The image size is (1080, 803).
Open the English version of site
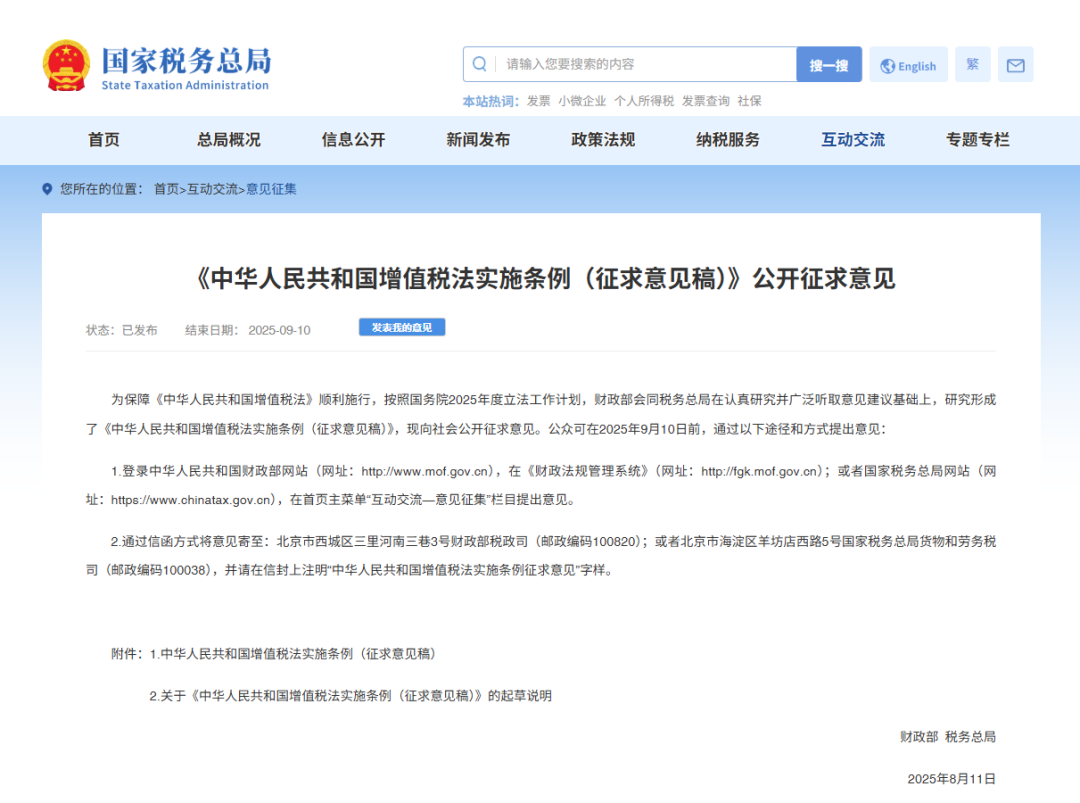click(x=908, y=65)
